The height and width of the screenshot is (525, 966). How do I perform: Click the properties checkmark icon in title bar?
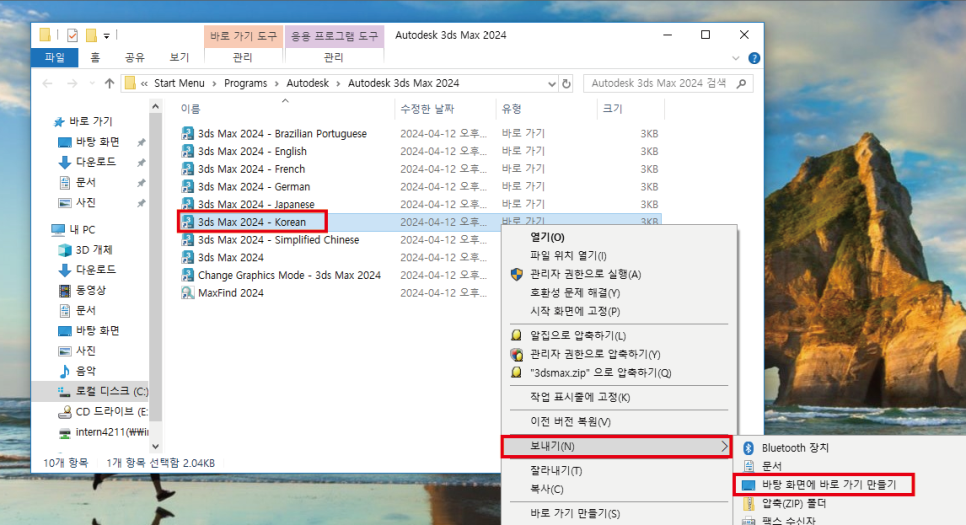73,35
